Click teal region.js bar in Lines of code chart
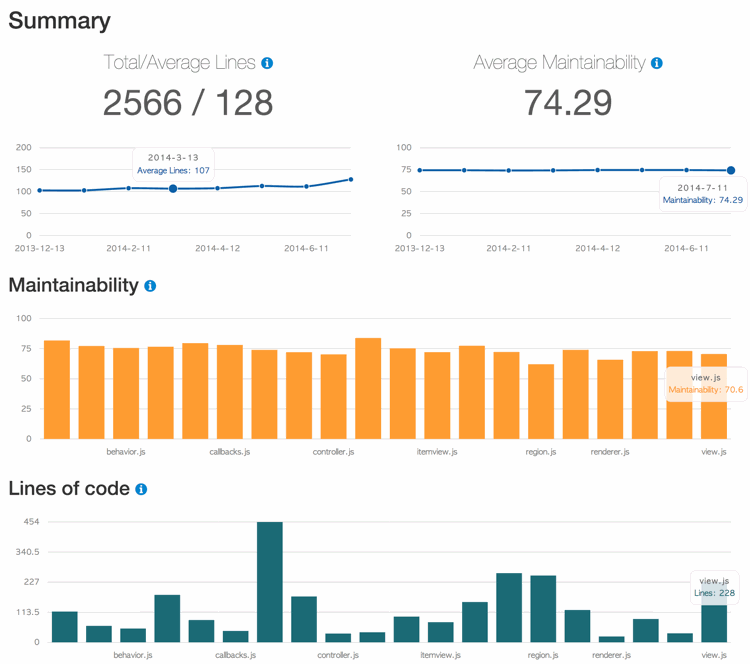The image size is (750, 664). click(543, 609)
